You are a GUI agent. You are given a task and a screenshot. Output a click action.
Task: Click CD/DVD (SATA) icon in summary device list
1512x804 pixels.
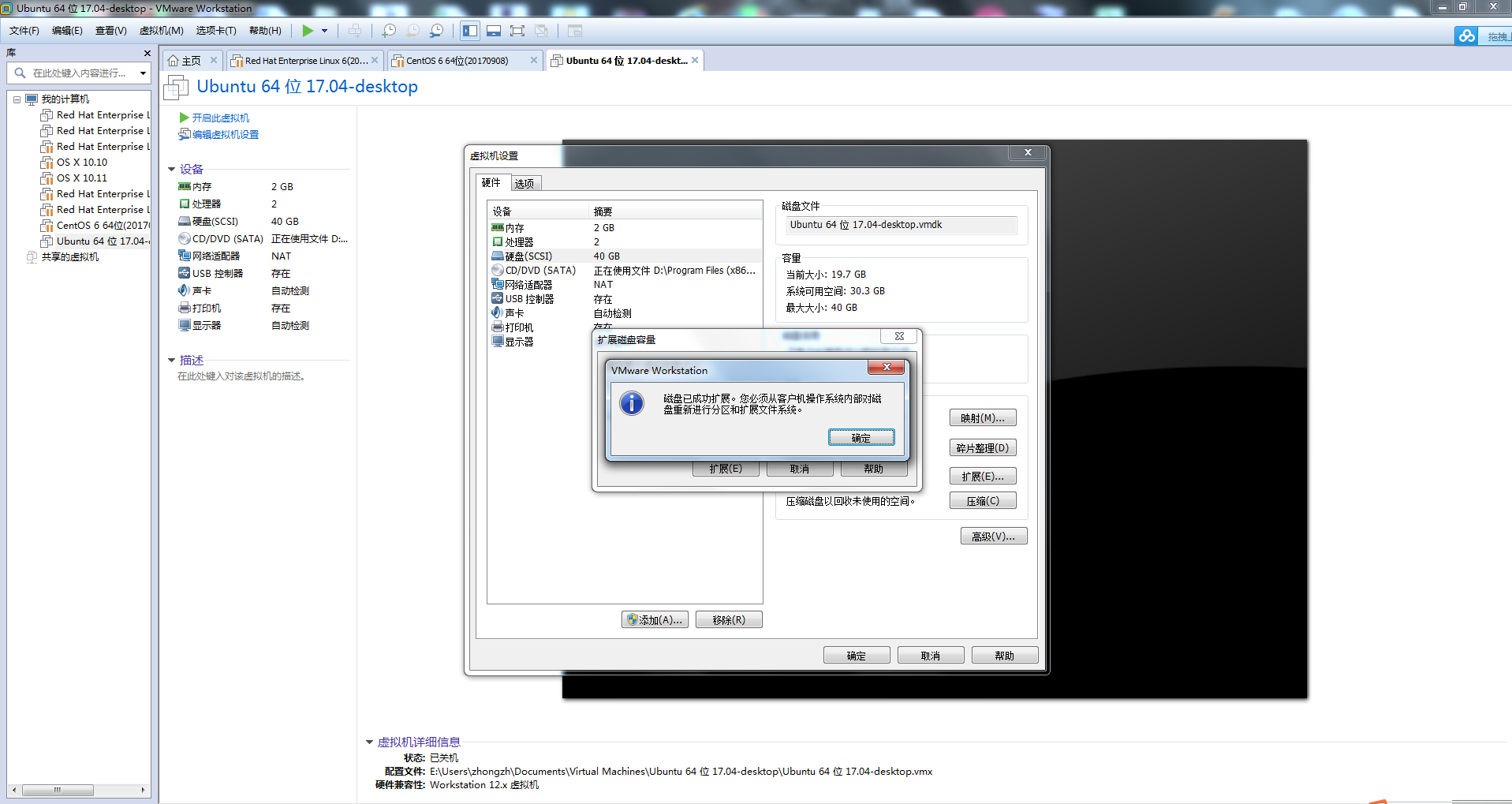pyautogui.click(x=185, y=239)
